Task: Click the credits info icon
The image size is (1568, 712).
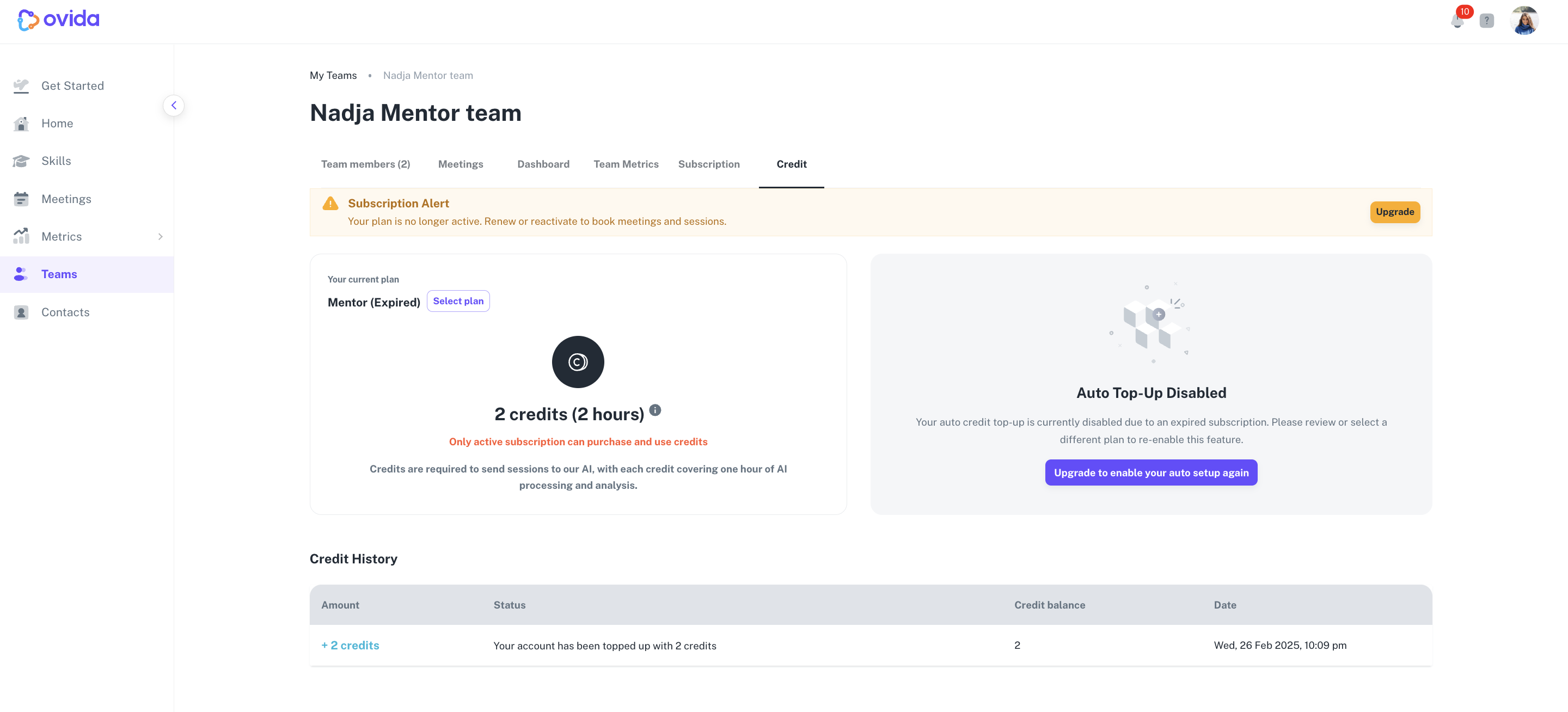Action: (655, 410)
